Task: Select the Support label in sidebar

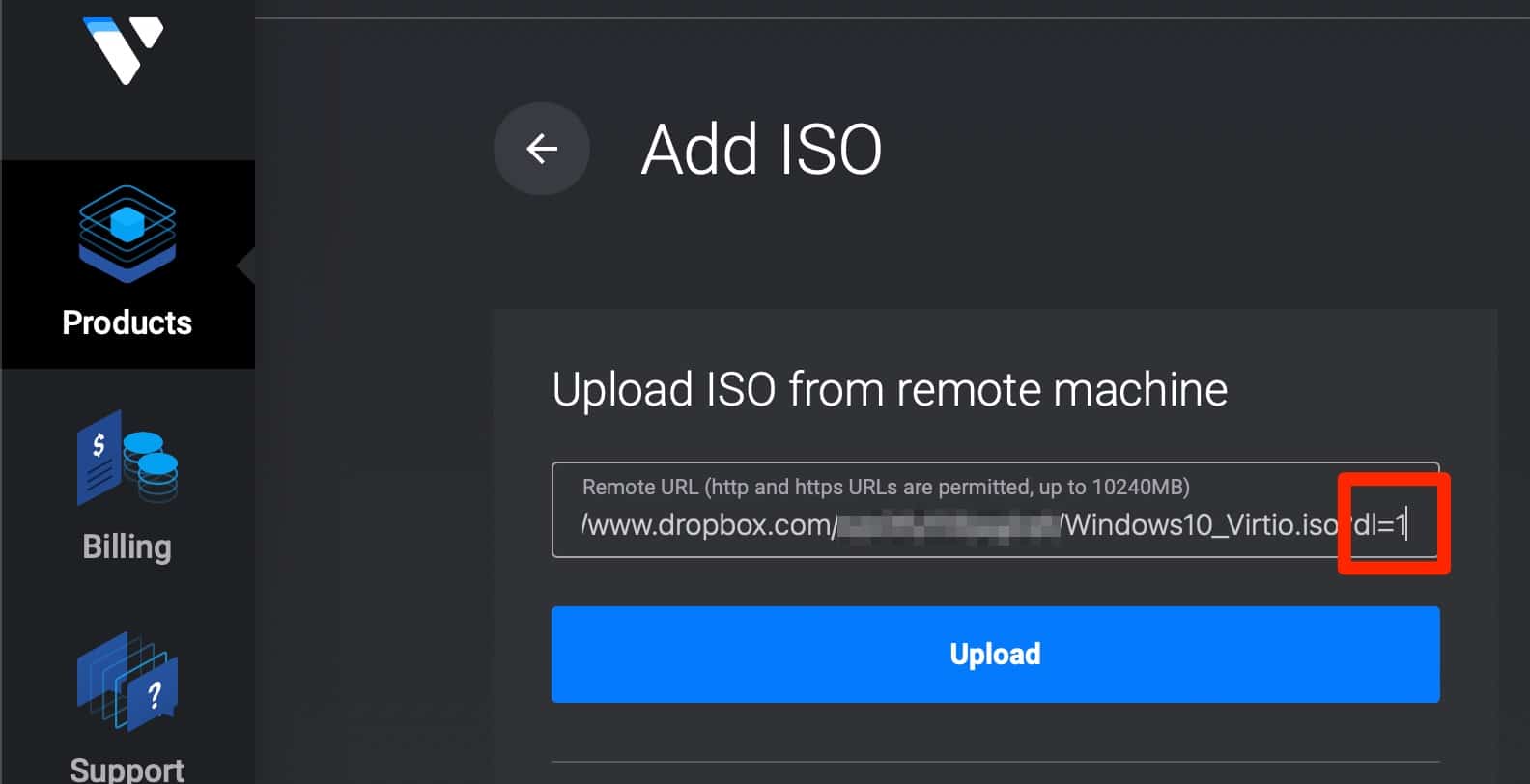Action: pyautogui.click(x=127, y=770)
